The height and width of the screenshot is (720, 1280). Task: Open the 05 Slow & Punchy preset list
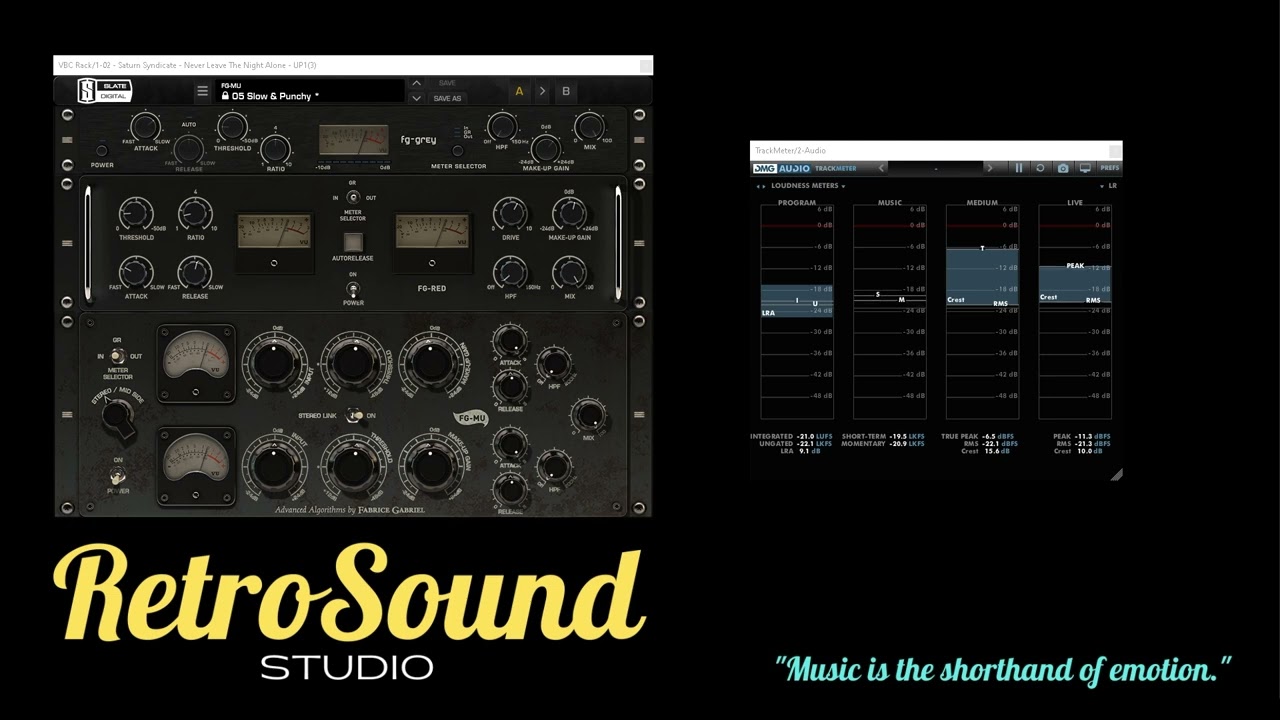pyautogui.click(x=309, y=91)
